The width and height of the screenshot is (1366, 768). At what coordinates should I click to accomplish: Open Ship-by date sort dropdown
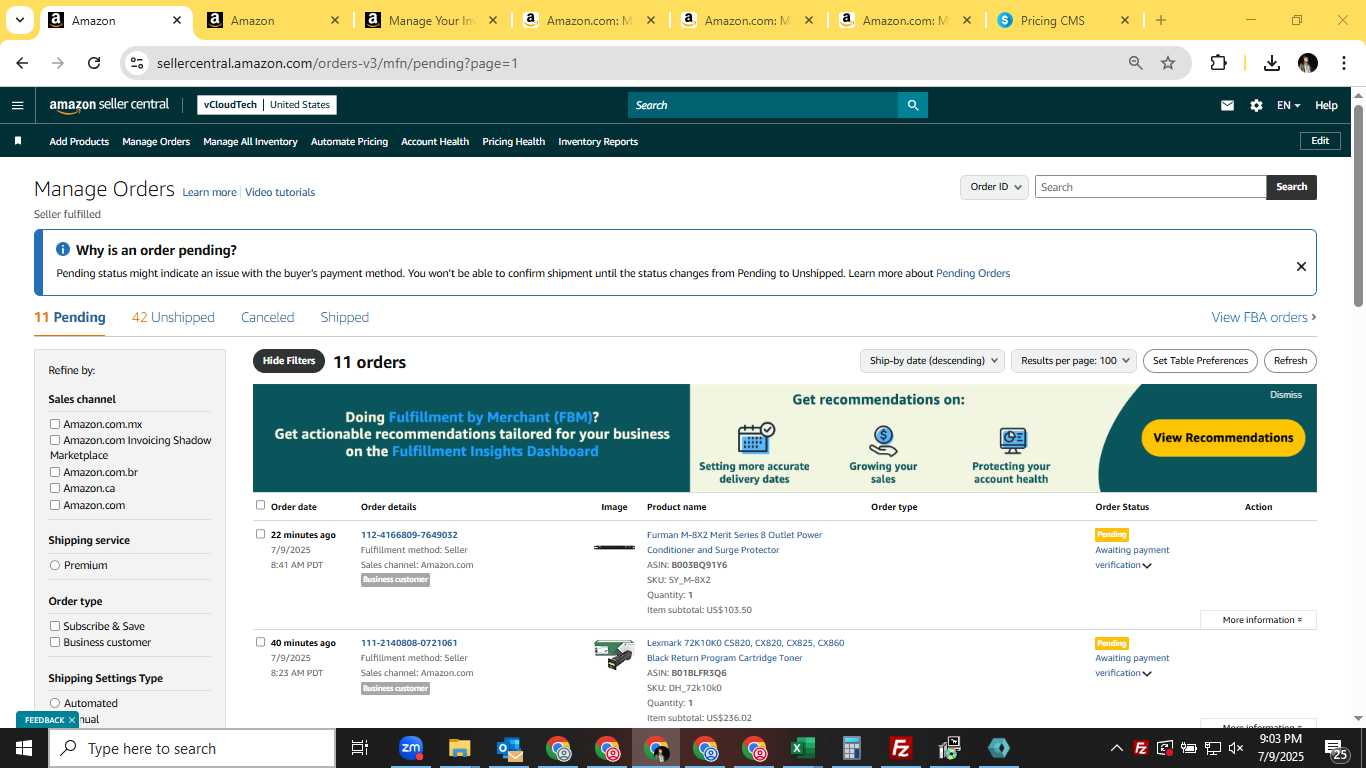pyautogui.click(x=932, y=361)
